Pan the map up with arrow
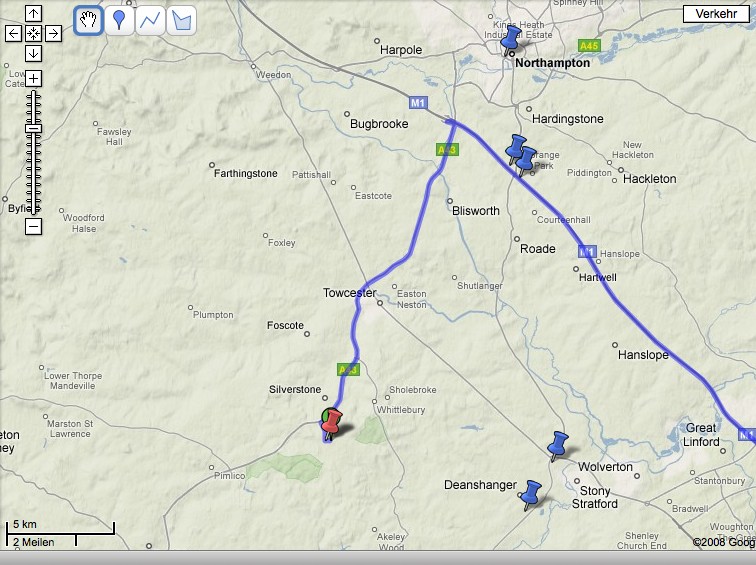 click(x=33, y=14)
